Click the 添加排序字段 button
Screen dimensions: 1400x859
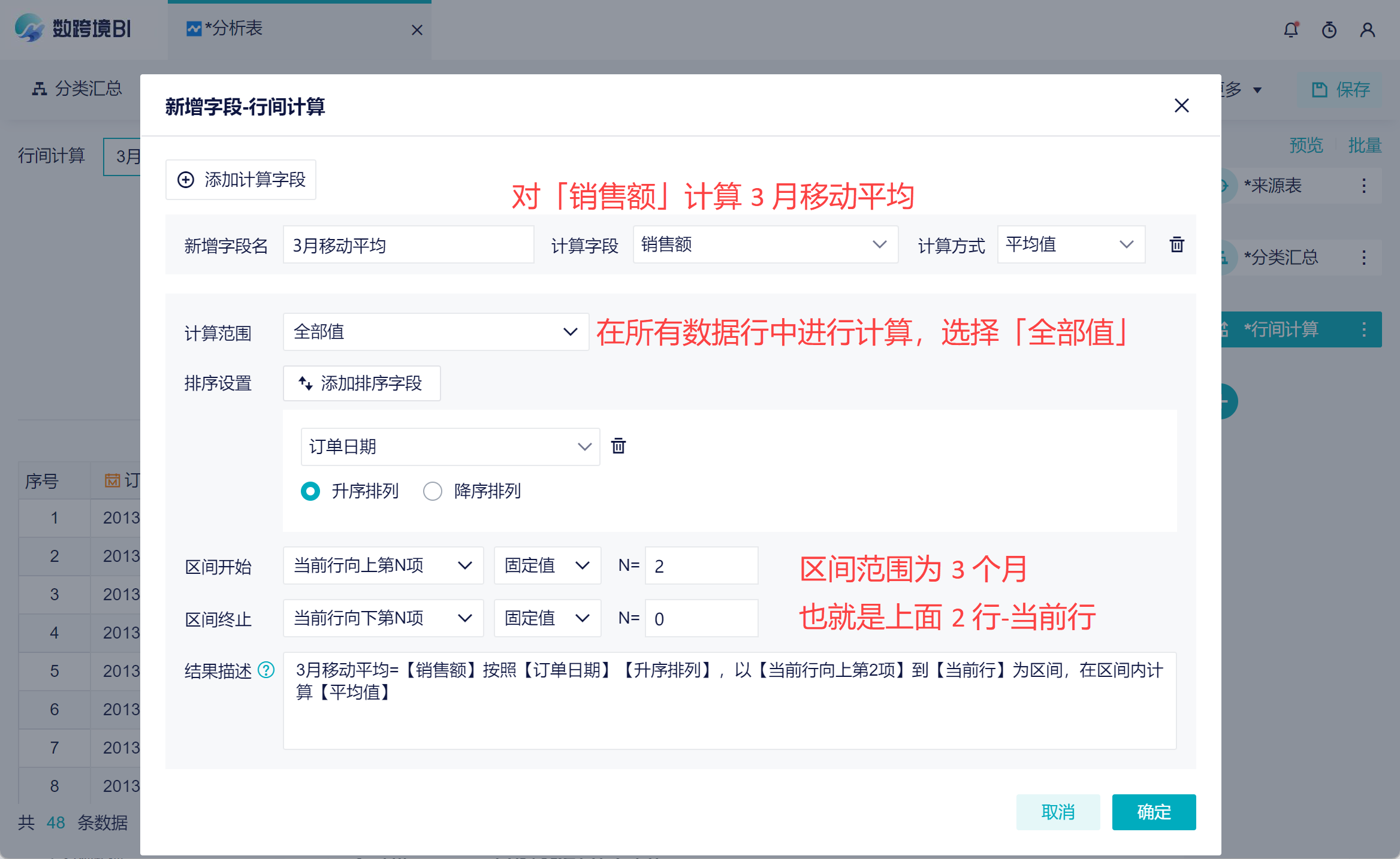pyautogui.click(x=361, y=383)
